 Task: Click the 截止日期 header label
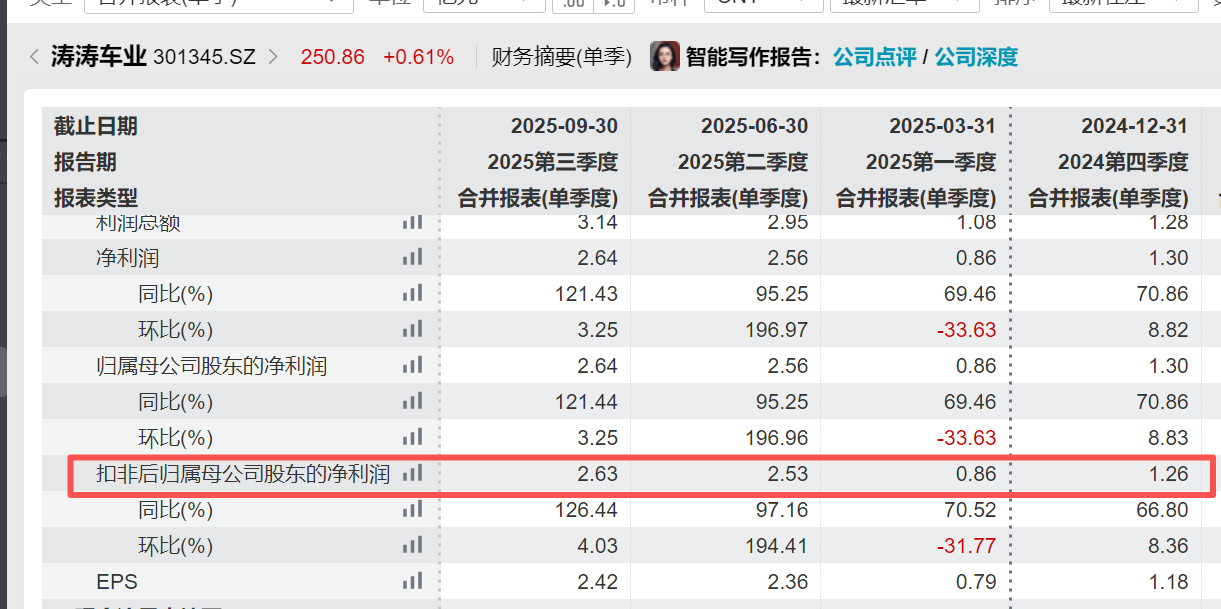point(96,126)
